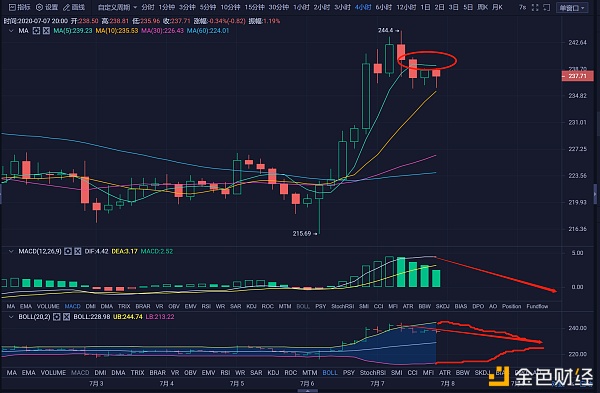Select the 1分钟 timeframe
The image size is (600, 393).
coord(167,7)
